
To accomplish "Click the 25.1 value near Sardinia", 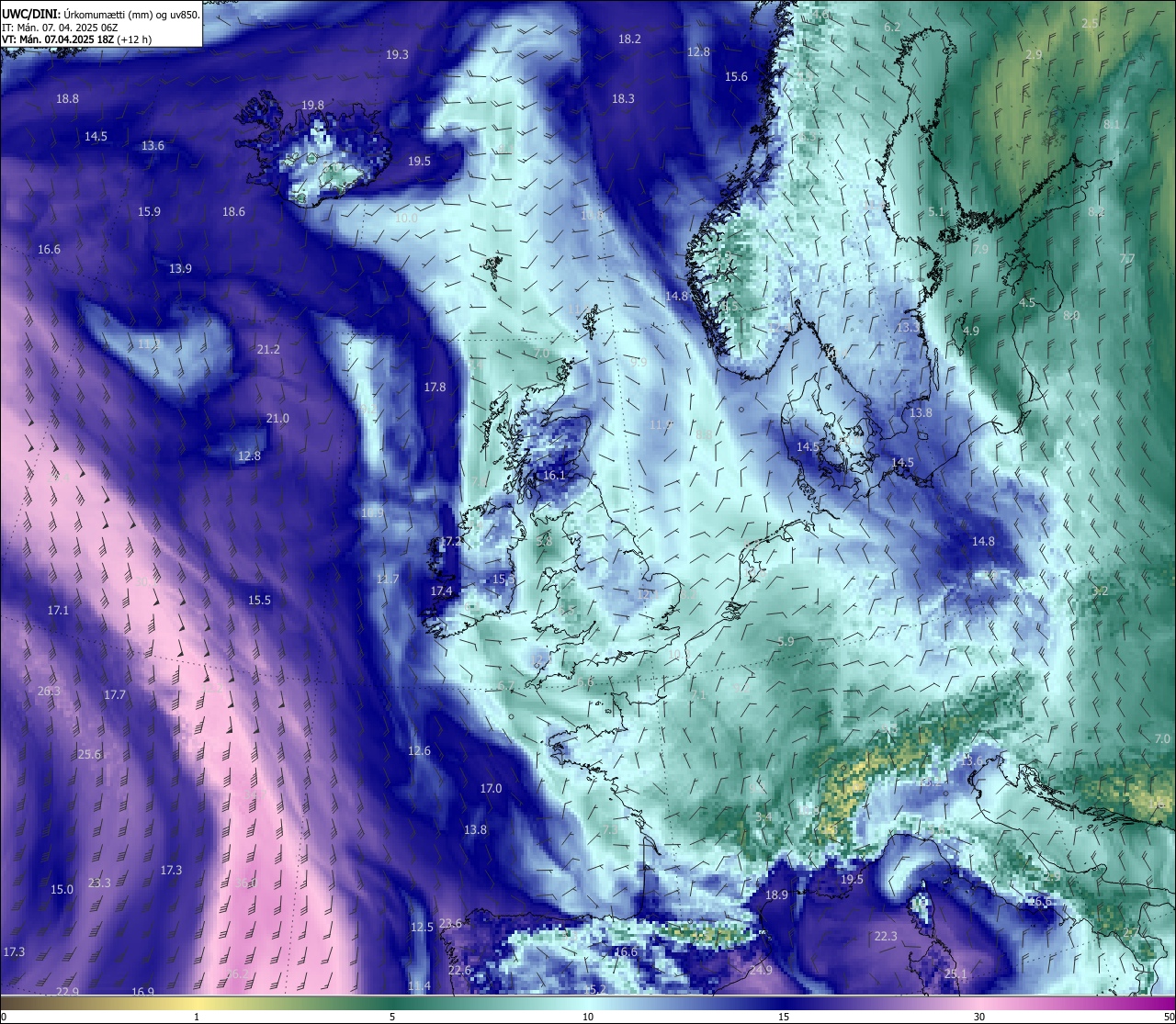I will (955, 974).
